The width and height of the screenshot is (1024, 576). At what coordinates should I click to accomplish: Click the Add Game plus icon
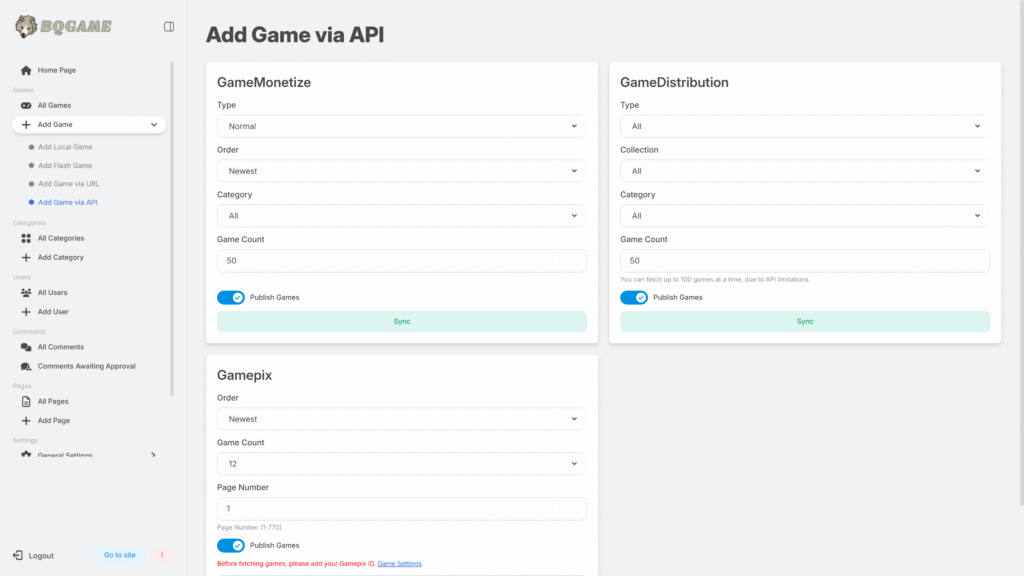[x=26, y=125]
